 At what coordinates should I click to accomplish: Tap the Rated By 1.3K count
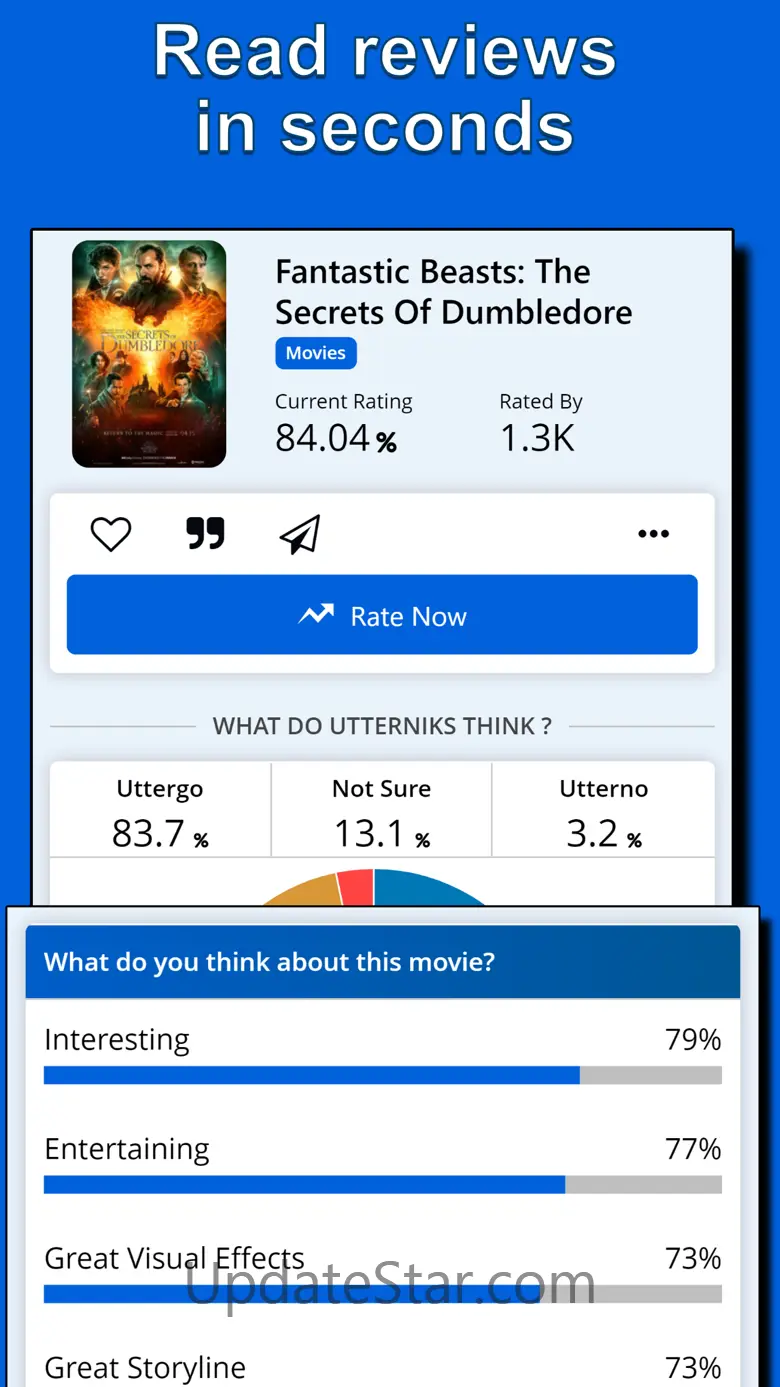(537, 438)
